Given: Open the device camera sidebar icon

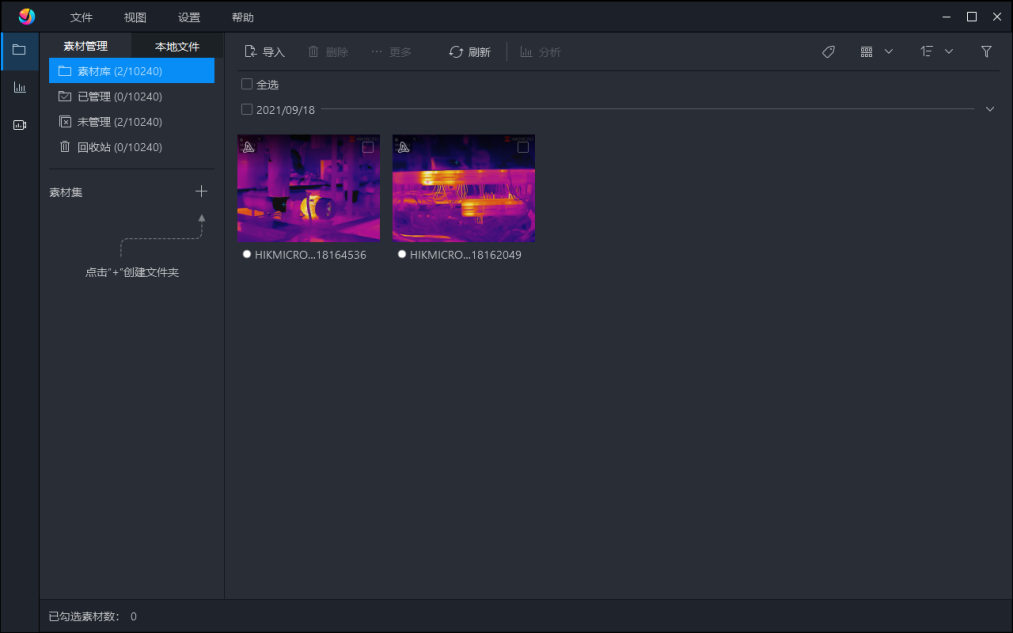Looking at the screenshot, I should point(19,125).
